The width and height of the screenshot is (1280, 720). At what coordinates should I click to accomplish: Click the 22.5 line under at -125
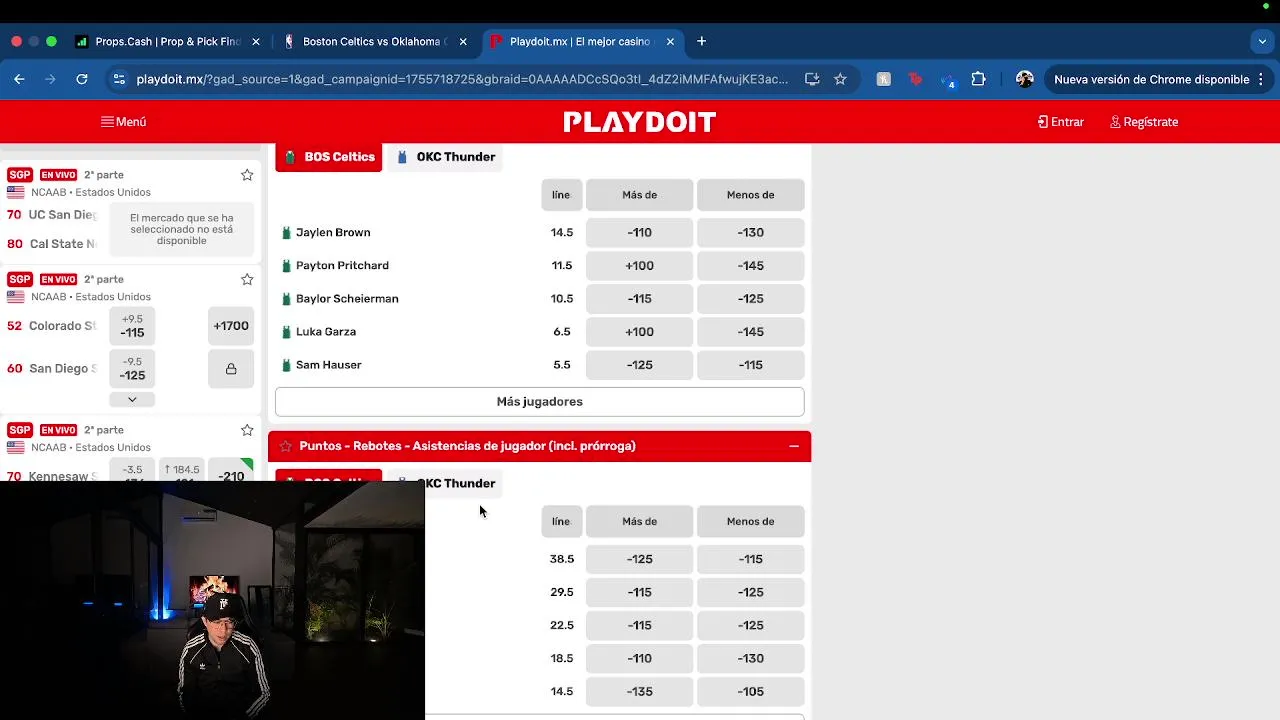pyautogui.click(x=750, y=625)
